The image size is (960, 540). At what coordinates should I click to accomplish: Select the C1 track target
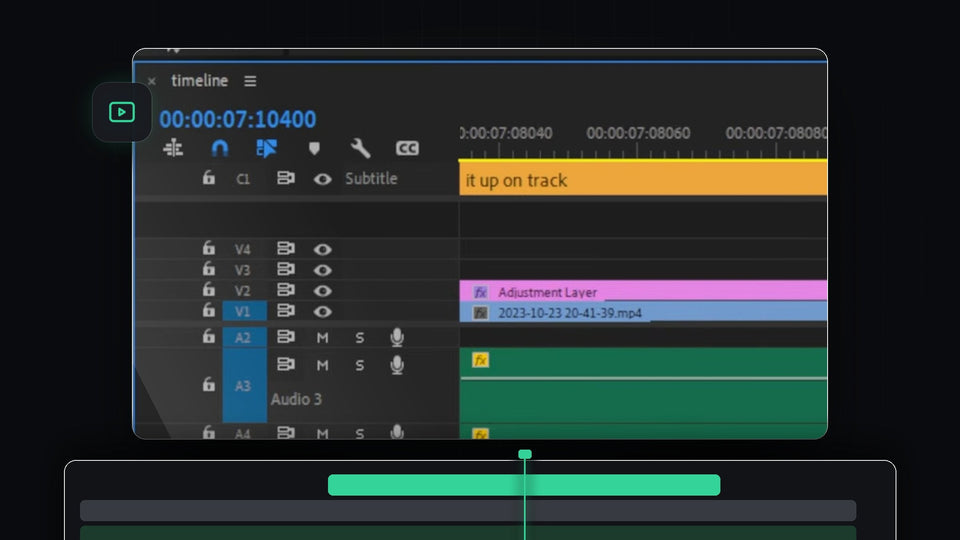tap(243, 179)
